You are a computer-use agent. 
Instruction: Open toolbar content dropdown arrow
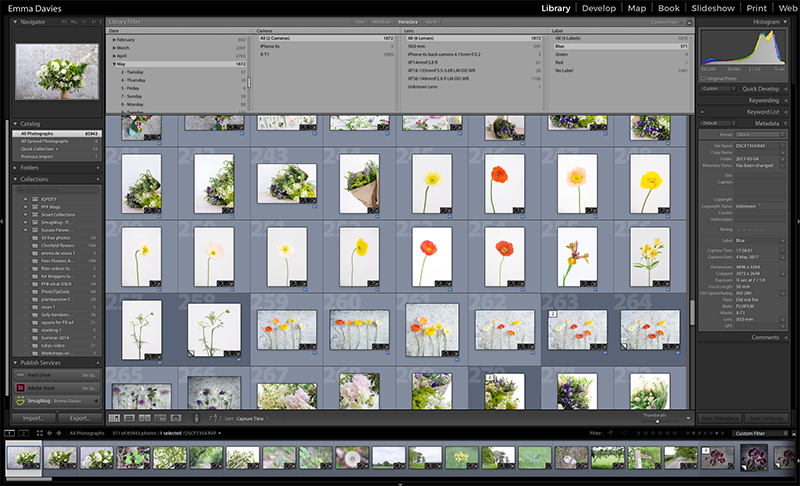[x=688, y=418]
